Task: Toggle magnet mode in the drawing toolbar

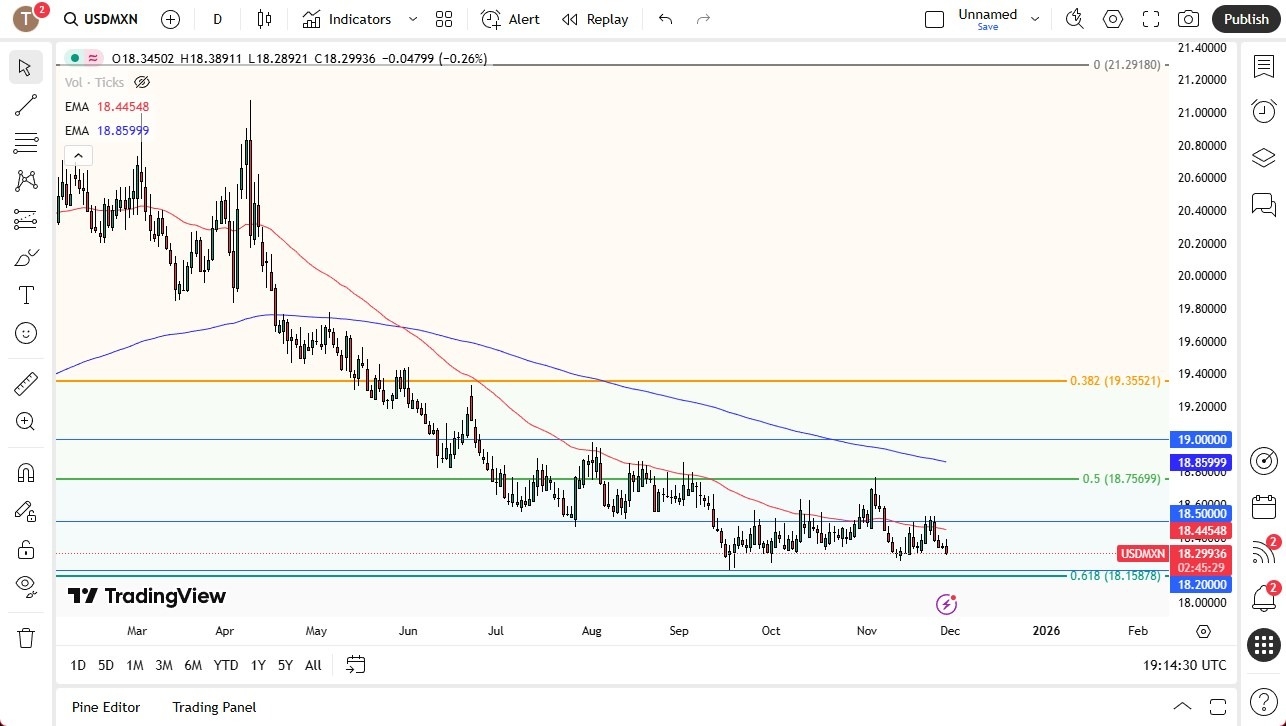Action: [x=26, y=472]
